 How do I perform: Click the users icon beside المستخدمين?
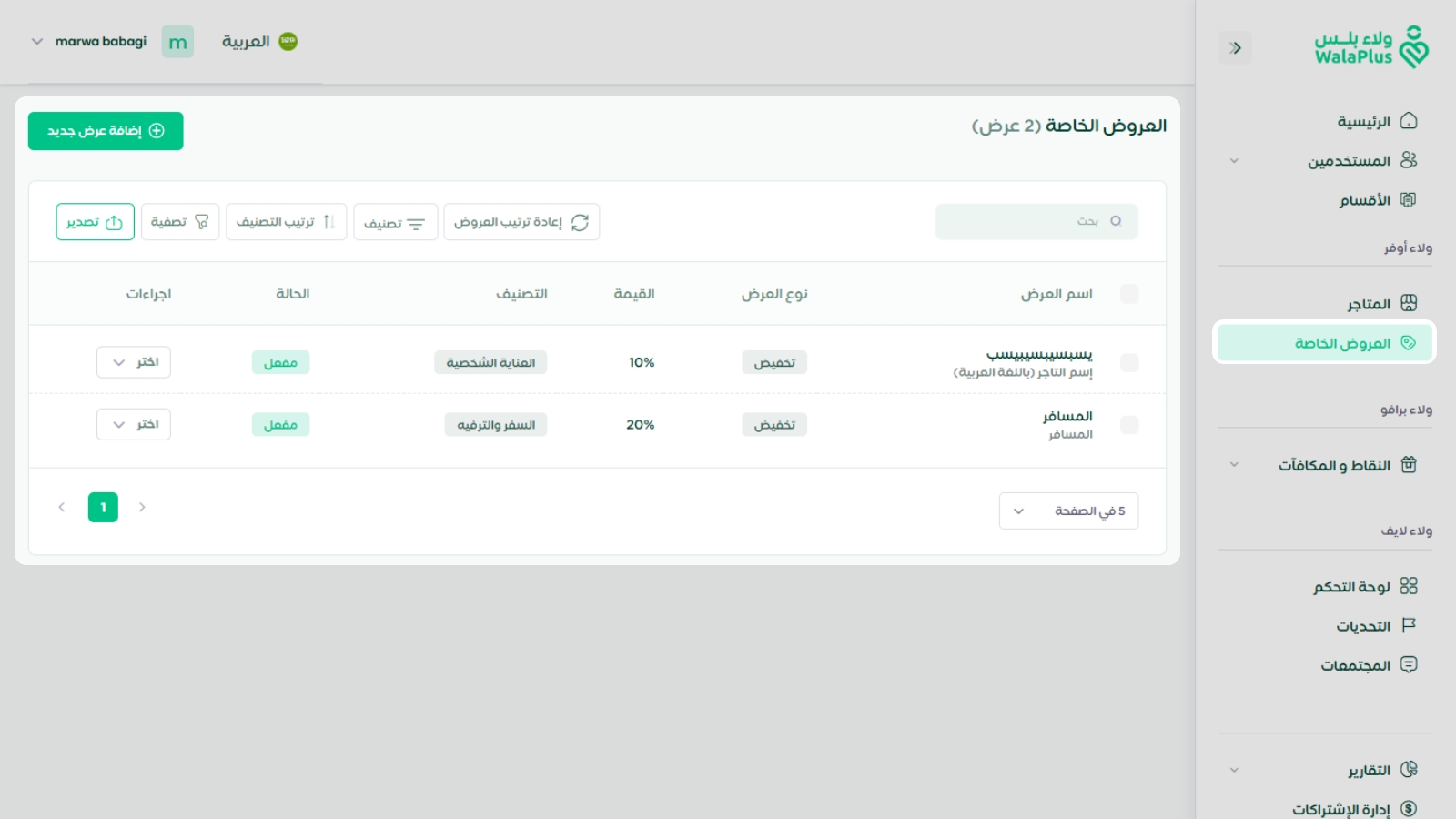tap(1409, 160)
